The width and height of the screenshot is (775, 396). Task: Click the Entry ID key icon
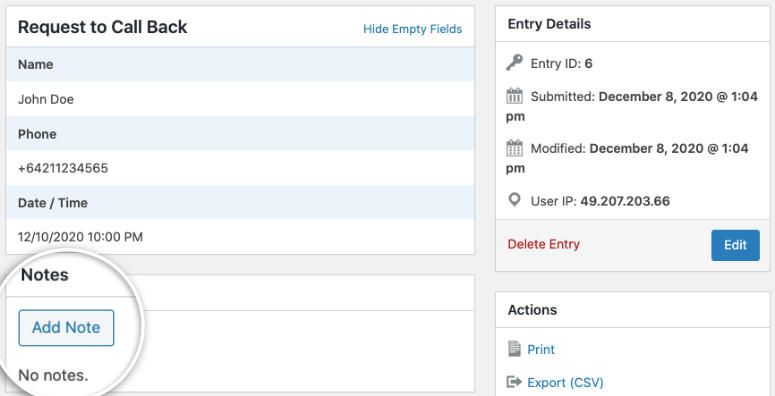[515, 63]
